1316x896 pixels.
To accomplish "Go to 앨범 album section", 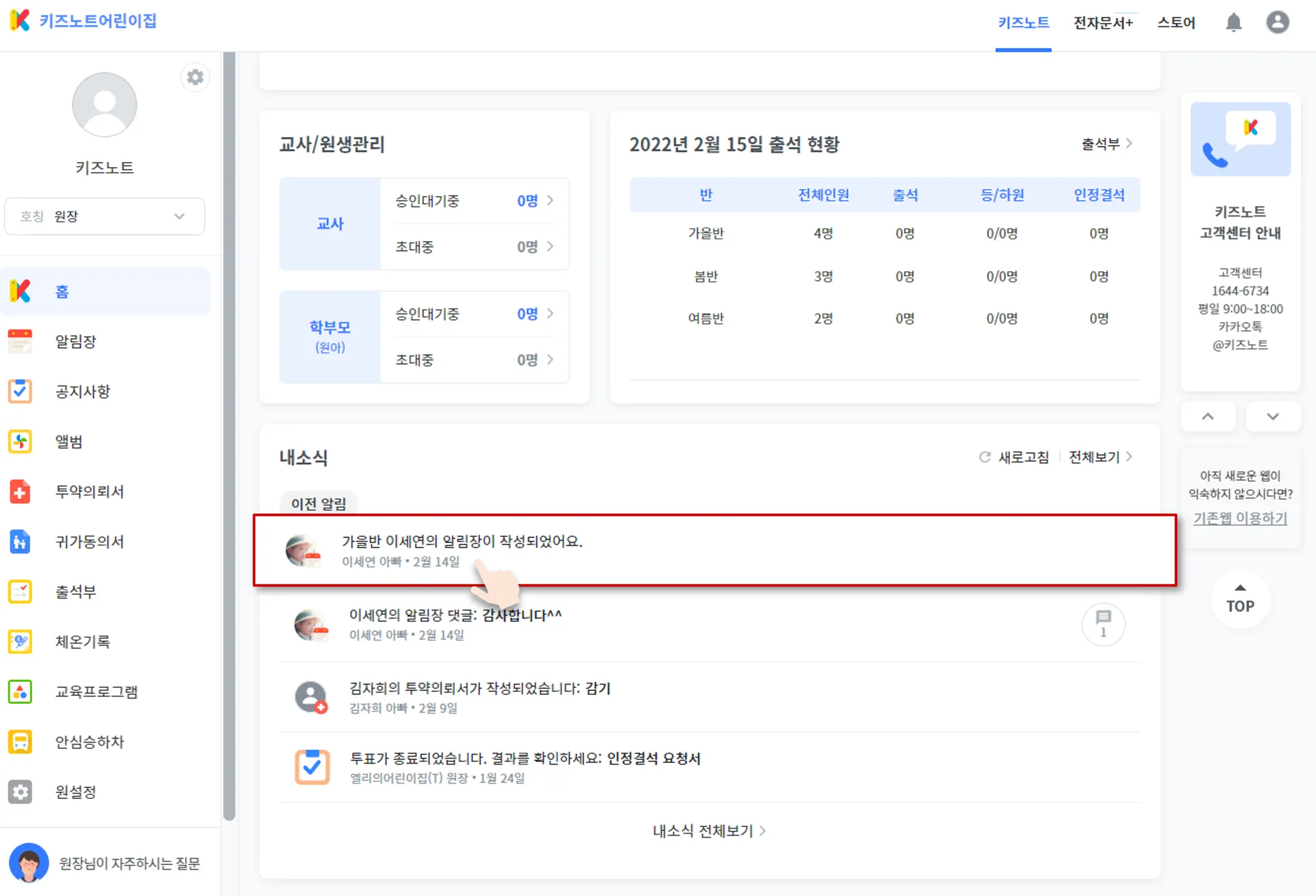I will [x=69, y=442].
